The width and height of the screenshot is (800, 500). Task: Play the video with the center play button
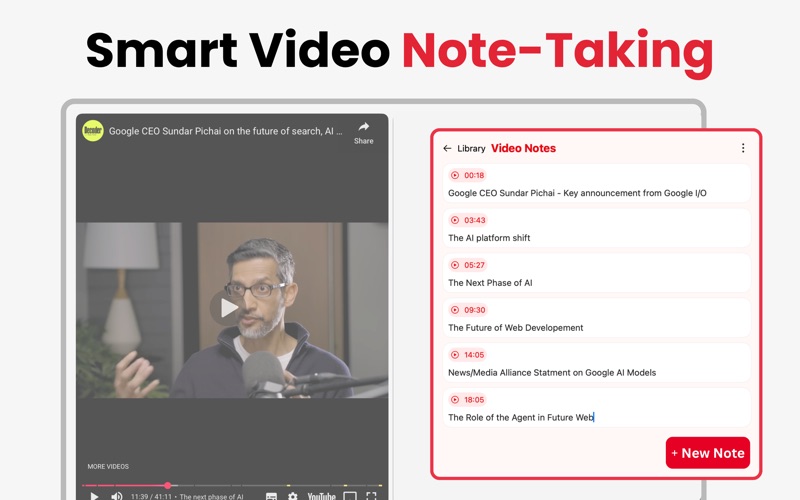227,308
